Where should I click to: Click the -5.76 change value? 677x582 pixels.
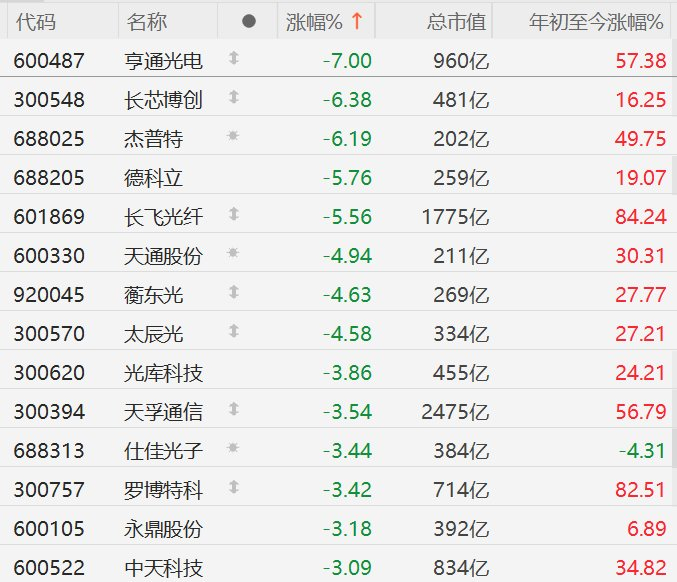(348, 178)
